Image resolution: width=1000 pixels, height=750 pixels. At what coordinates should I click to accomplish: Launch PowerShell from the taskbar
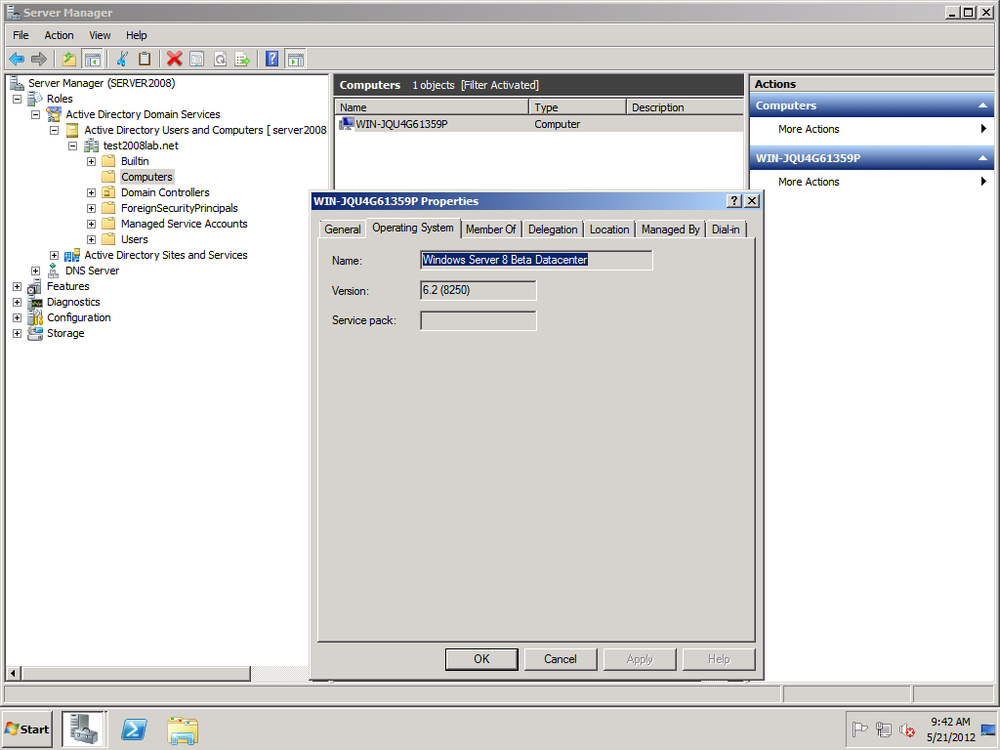[134, 729]
